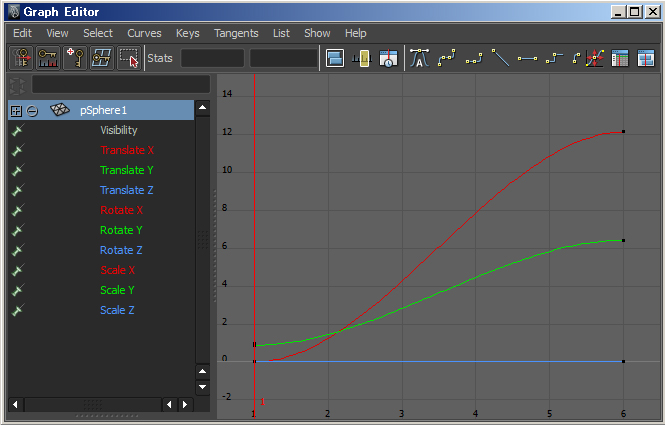Apply Flat tangents icon
This screenshot has height=425, width=665.
(527, 59)
